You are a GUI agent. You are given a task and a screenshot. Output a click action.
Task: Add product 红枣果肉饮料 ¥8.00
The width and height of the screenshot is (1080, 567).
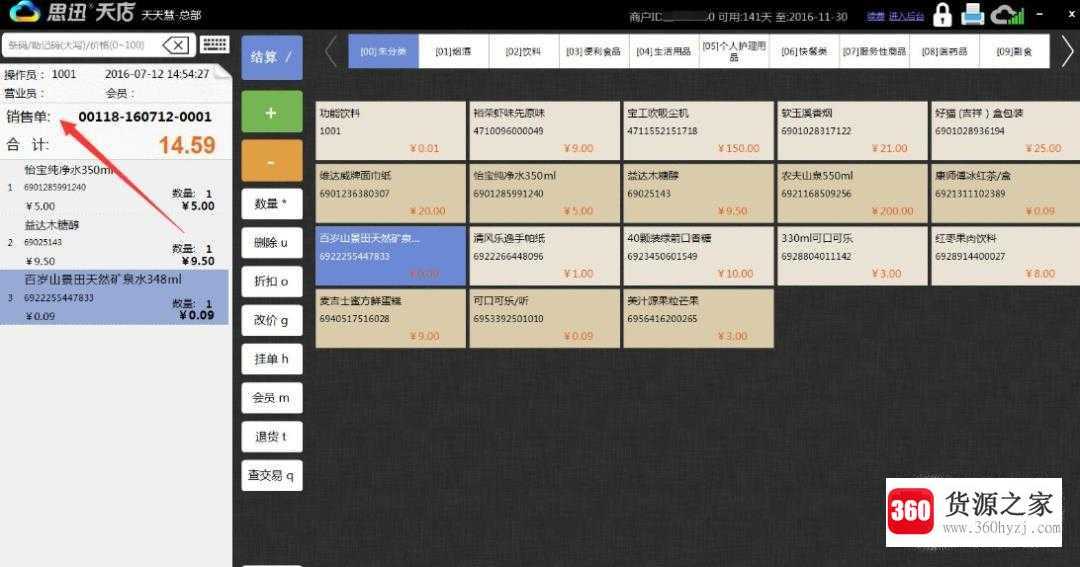[x=1006, y=256]
